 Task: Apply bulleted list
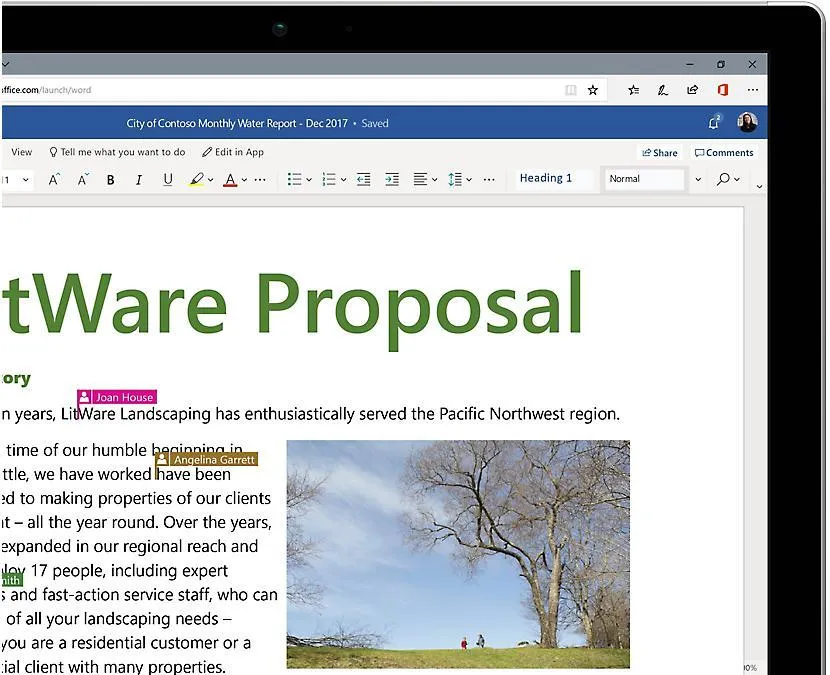294,179
